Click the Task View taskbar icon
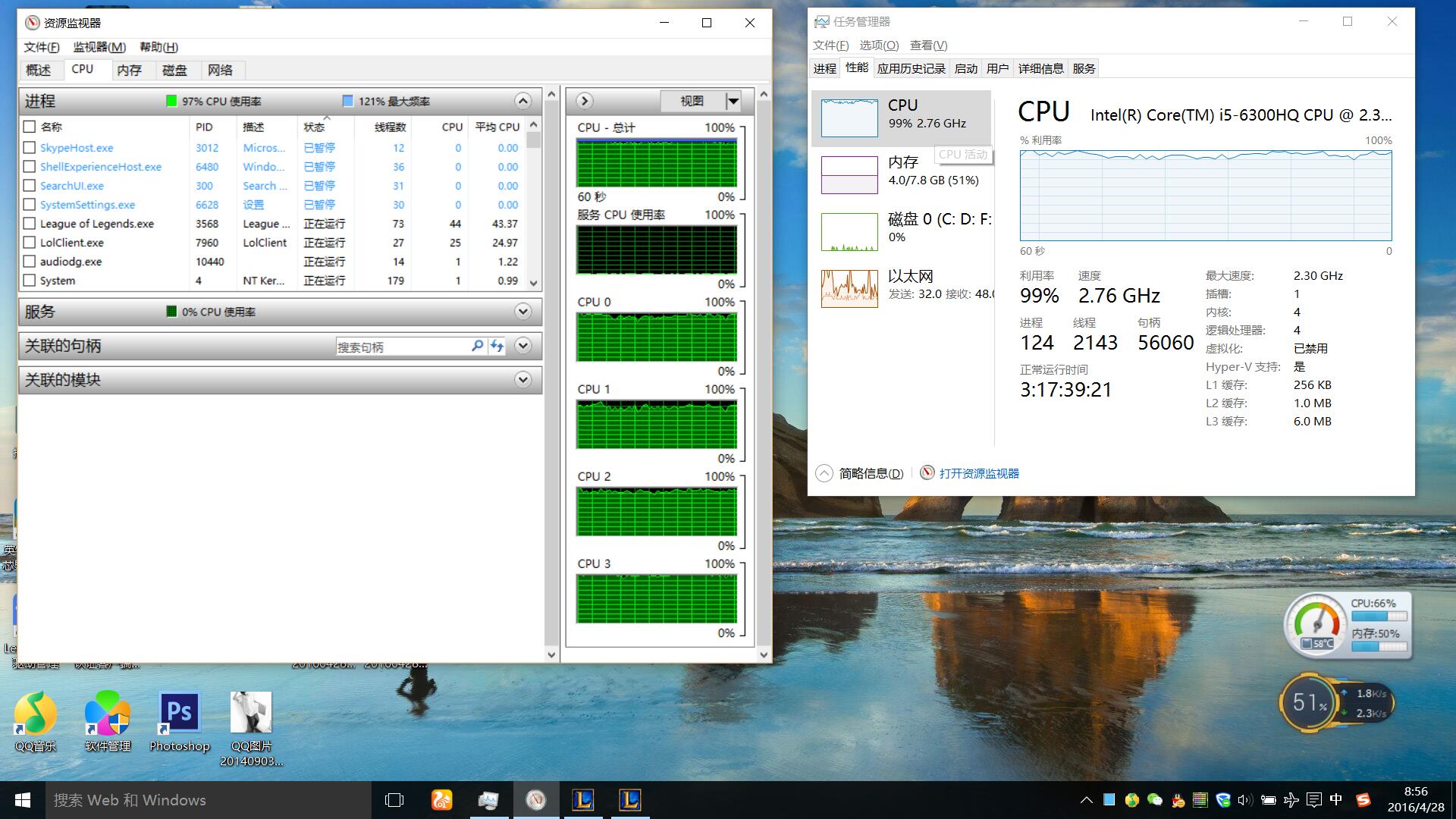The image size is (1456, 819). [394, 800]
